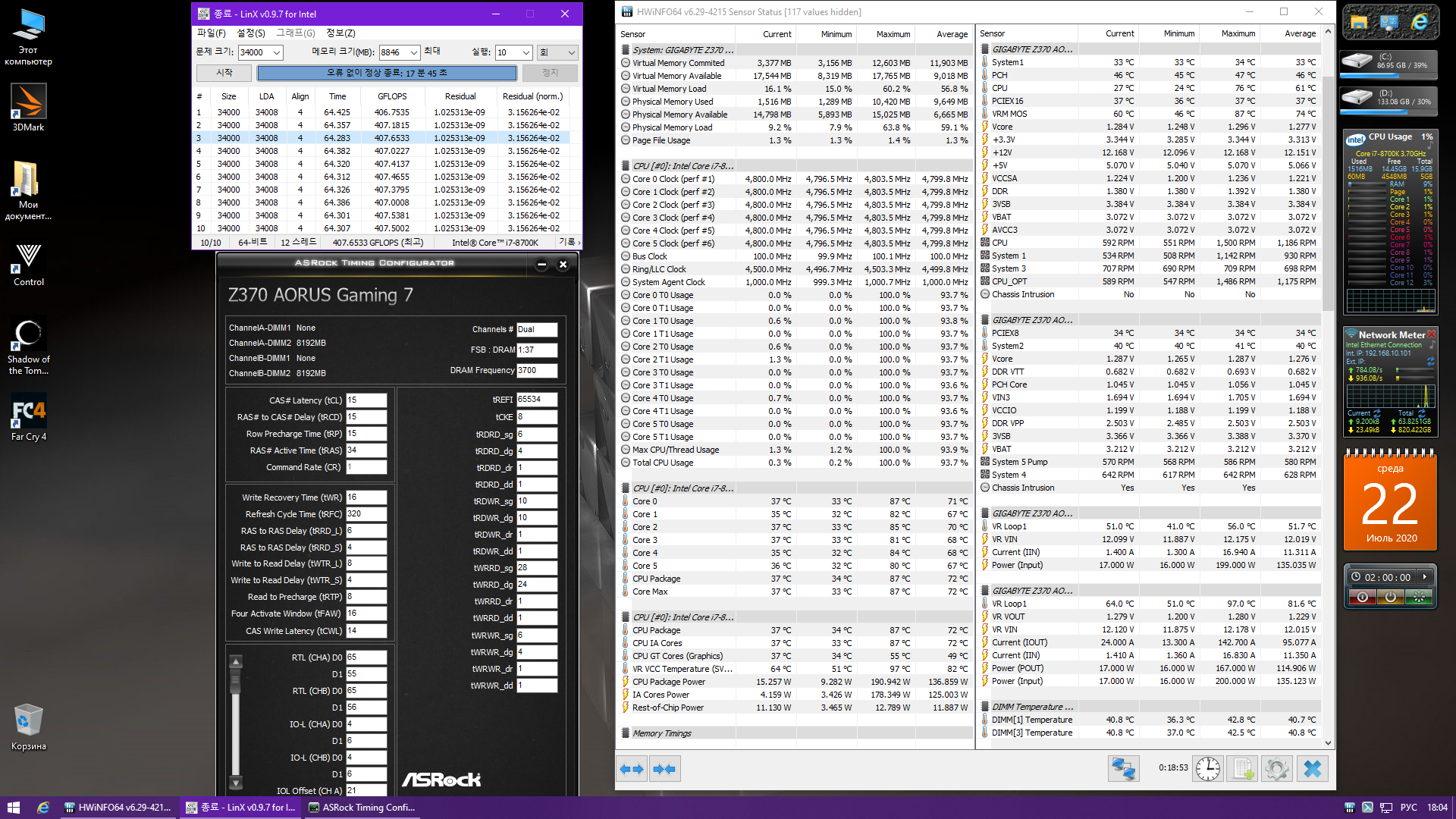Click HWiNFO expand columns arrows button
The width and height of the screenshot is (1456, 819).
632,769
